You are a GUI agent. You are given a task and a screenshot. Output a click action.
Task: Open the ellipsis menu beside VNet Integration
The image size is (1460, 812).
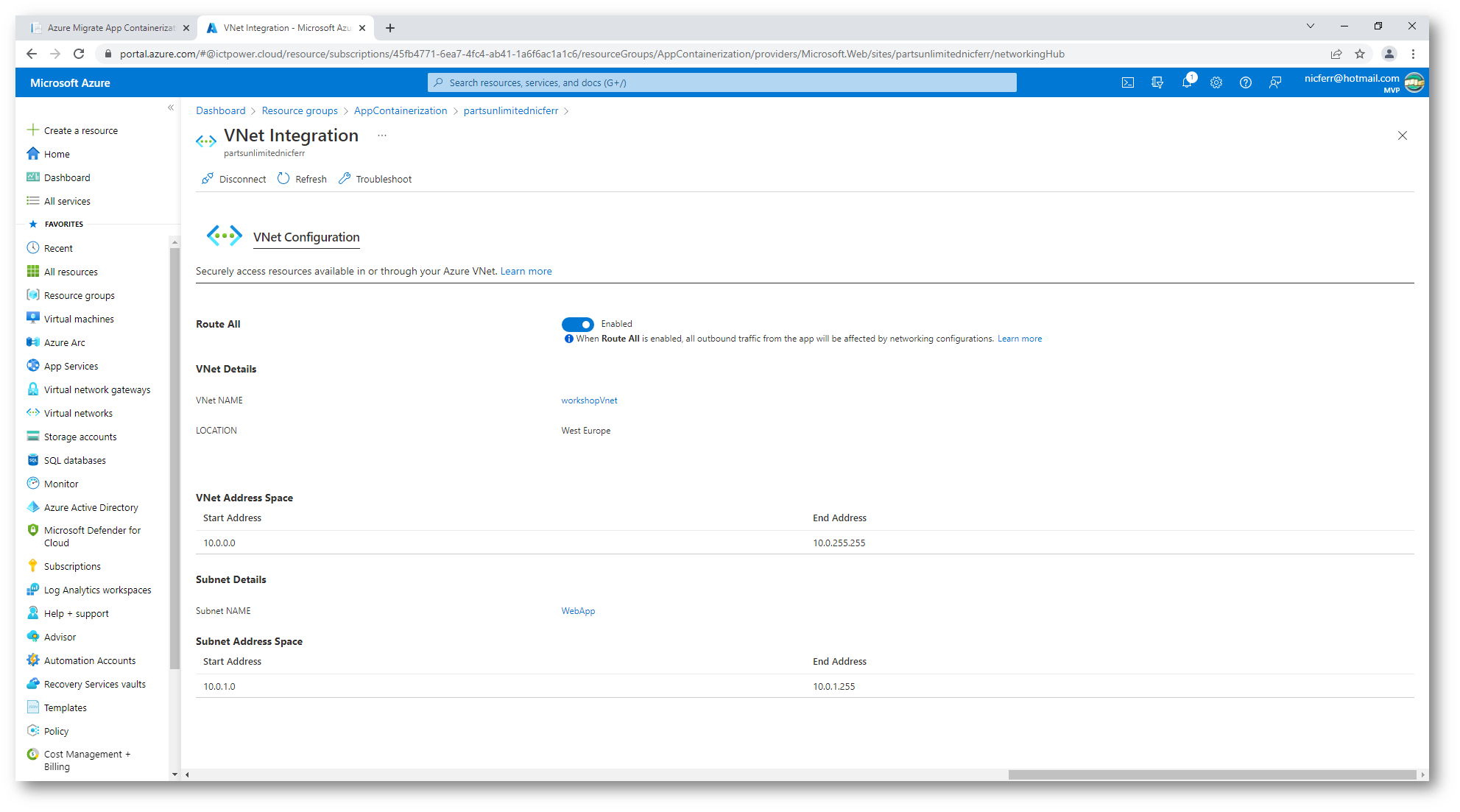pos(381,135)
